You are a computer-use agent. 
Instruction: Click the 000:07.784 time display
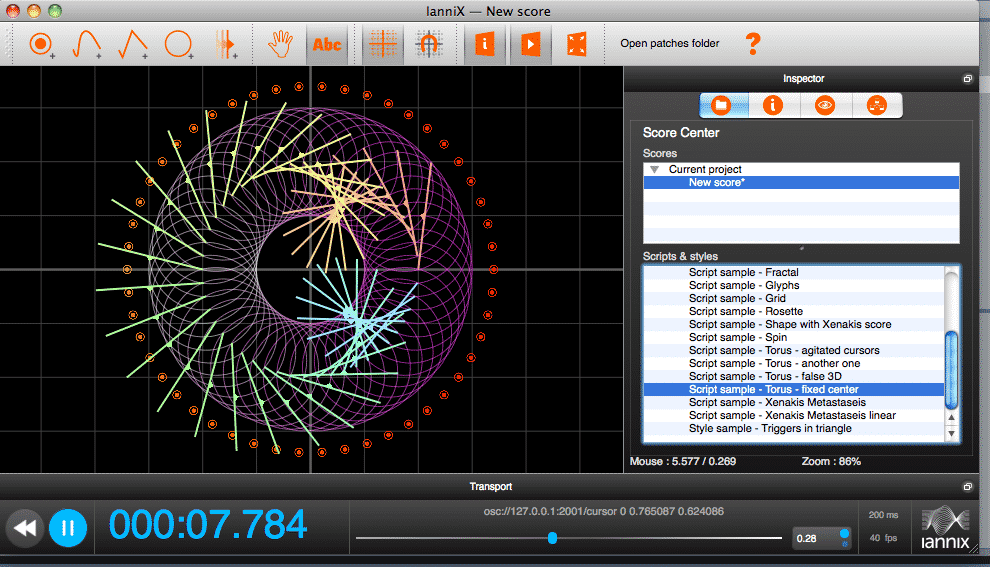(x=208, y=525)
